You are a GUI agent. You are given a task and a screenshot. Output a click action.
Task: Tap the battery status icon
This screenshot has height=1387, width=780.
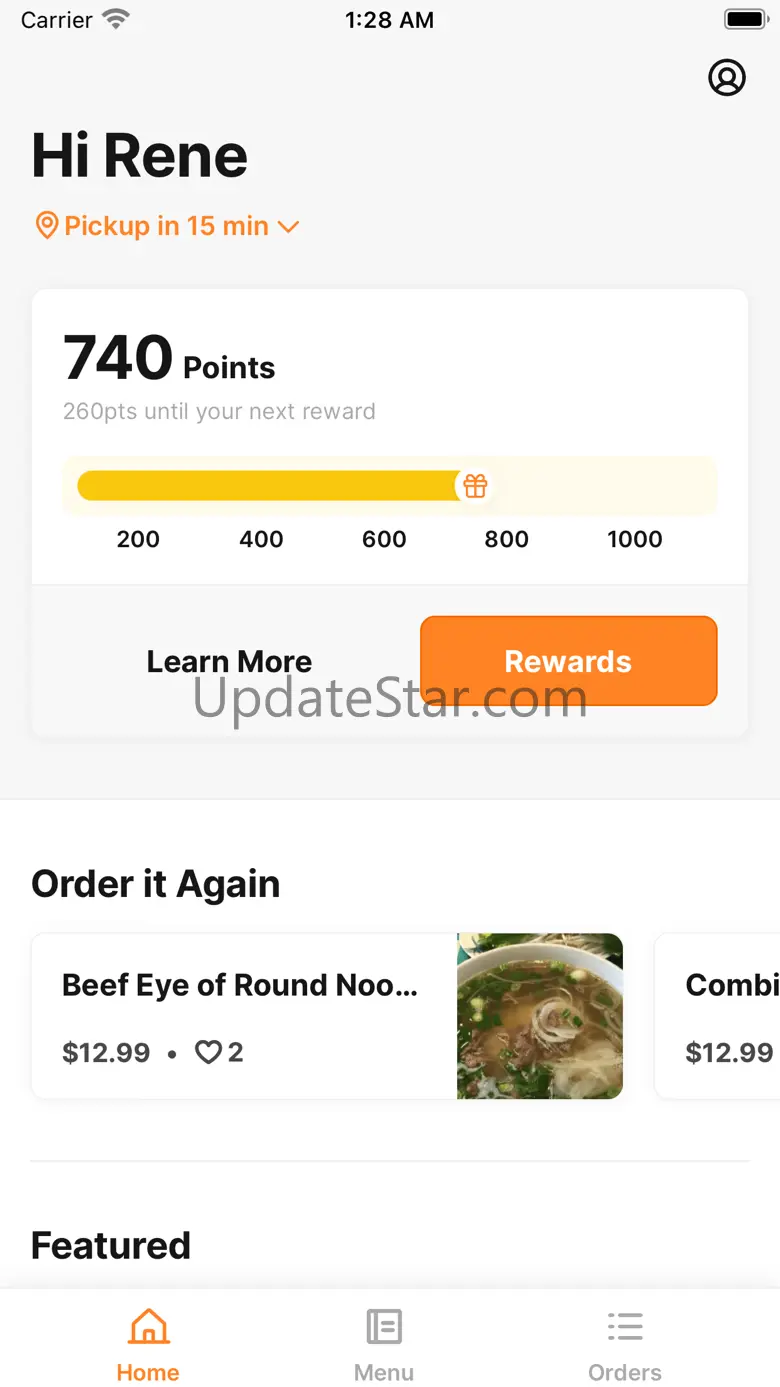tap(744, 20)
